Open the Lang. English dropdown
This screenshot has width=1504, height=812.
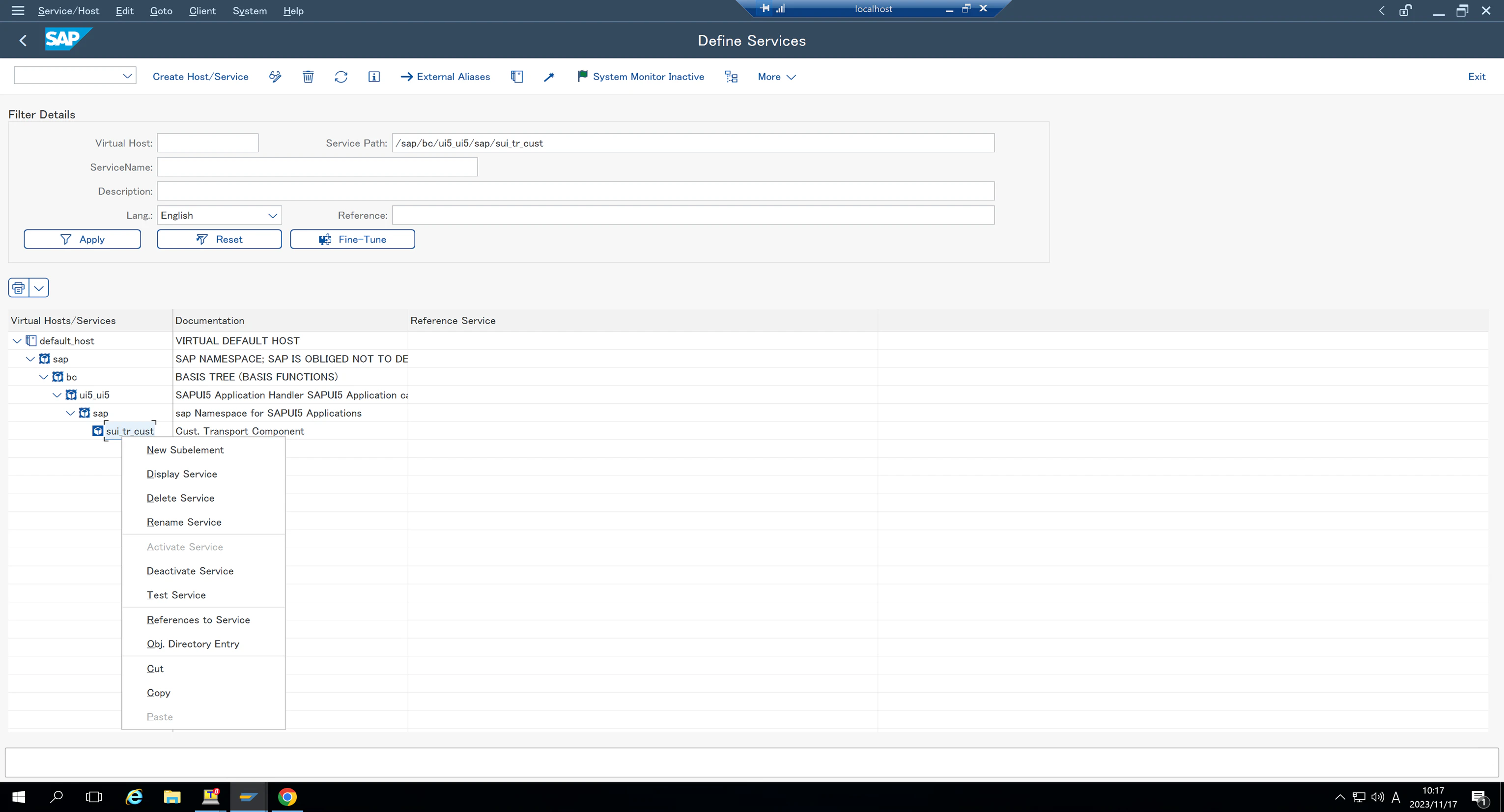pos(272,216)
